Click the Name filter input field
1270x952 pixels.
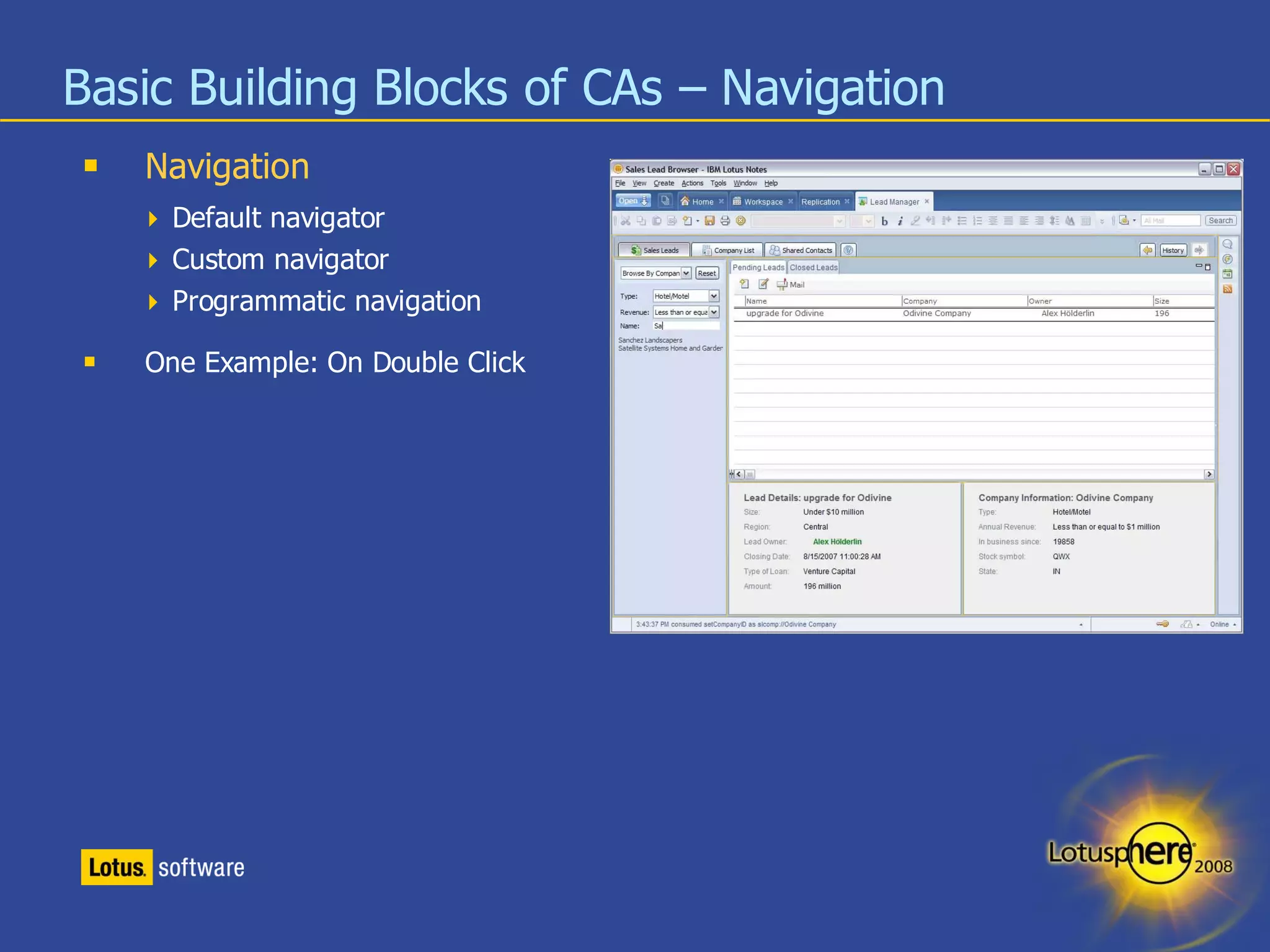(686, 326)
